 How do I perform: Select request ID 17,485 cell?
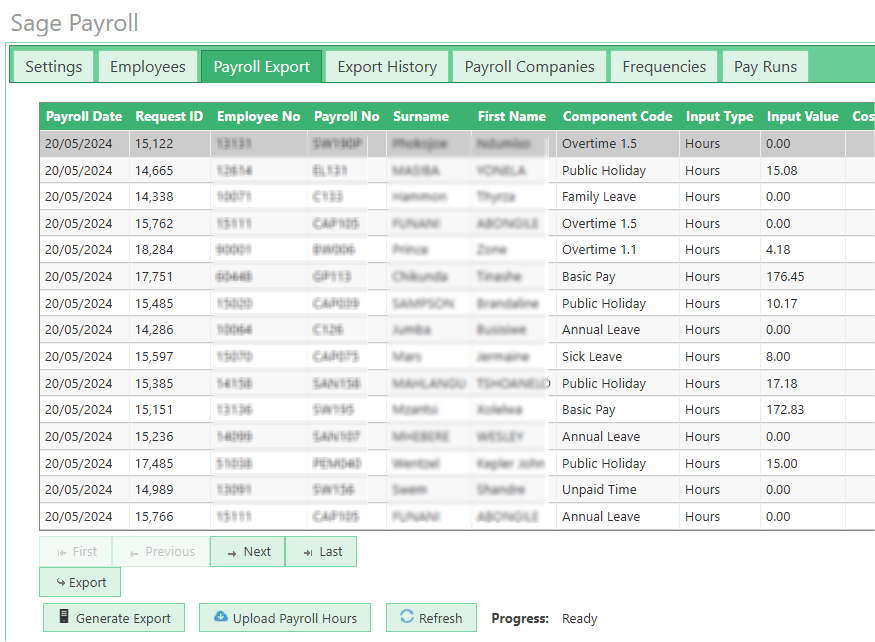click(170, 463)
